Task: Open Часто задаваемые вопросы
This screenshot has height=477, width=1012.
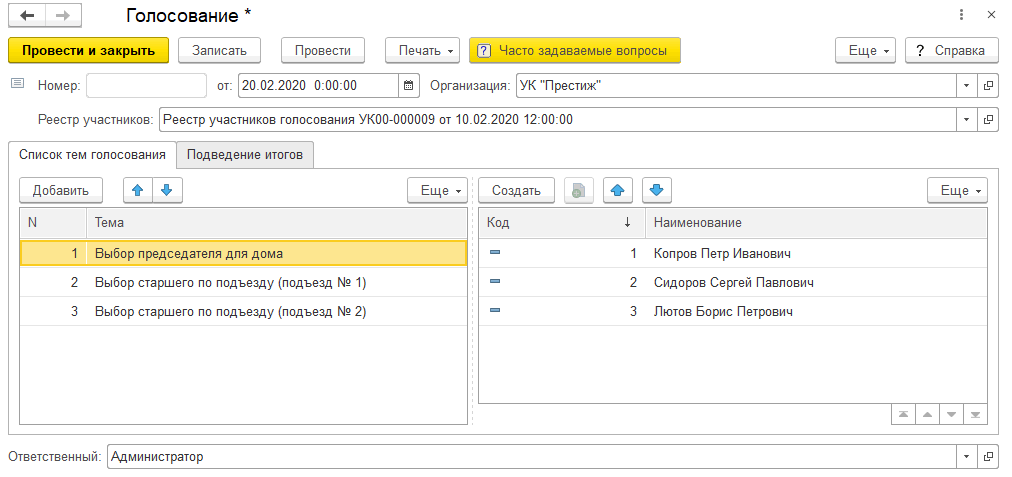Action: tap(574, 50)
